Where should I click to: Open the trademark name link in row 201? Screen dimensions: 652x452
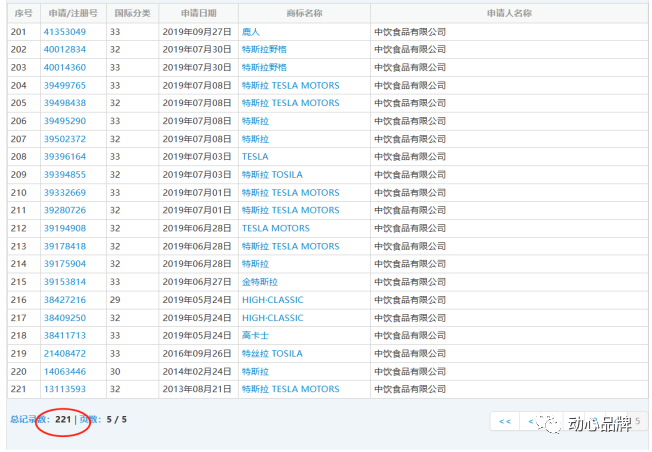click(x=251, y=32)
